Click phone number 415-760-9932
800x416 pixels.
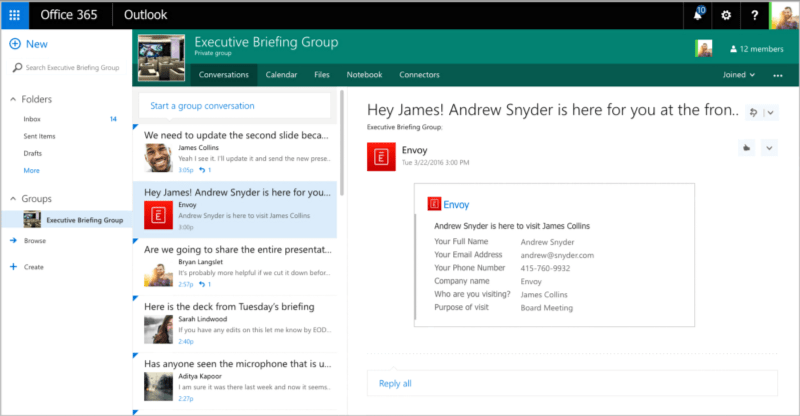[545, 268]
